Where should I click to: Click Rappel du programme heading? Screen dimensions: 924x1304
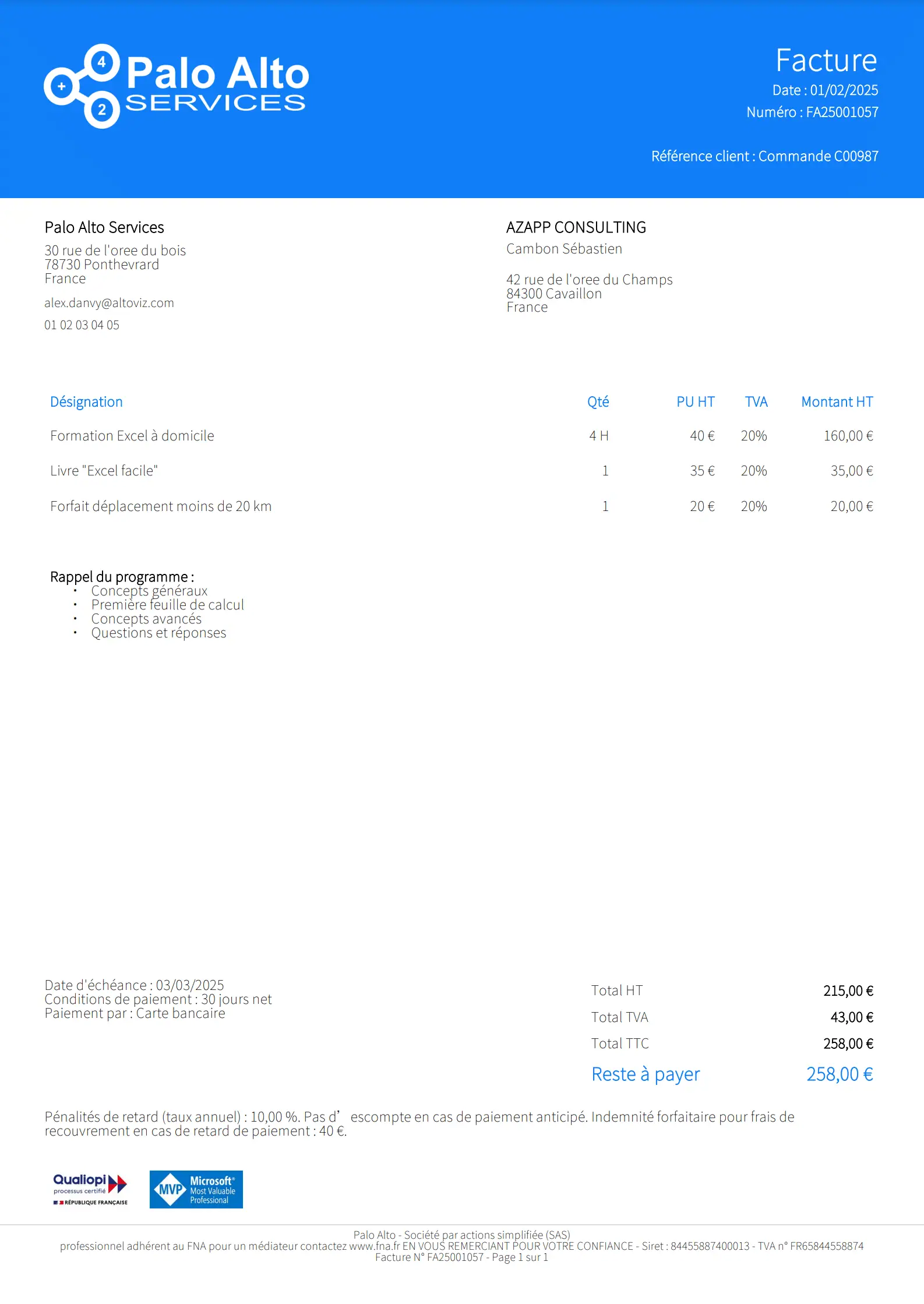coord(122,577)
